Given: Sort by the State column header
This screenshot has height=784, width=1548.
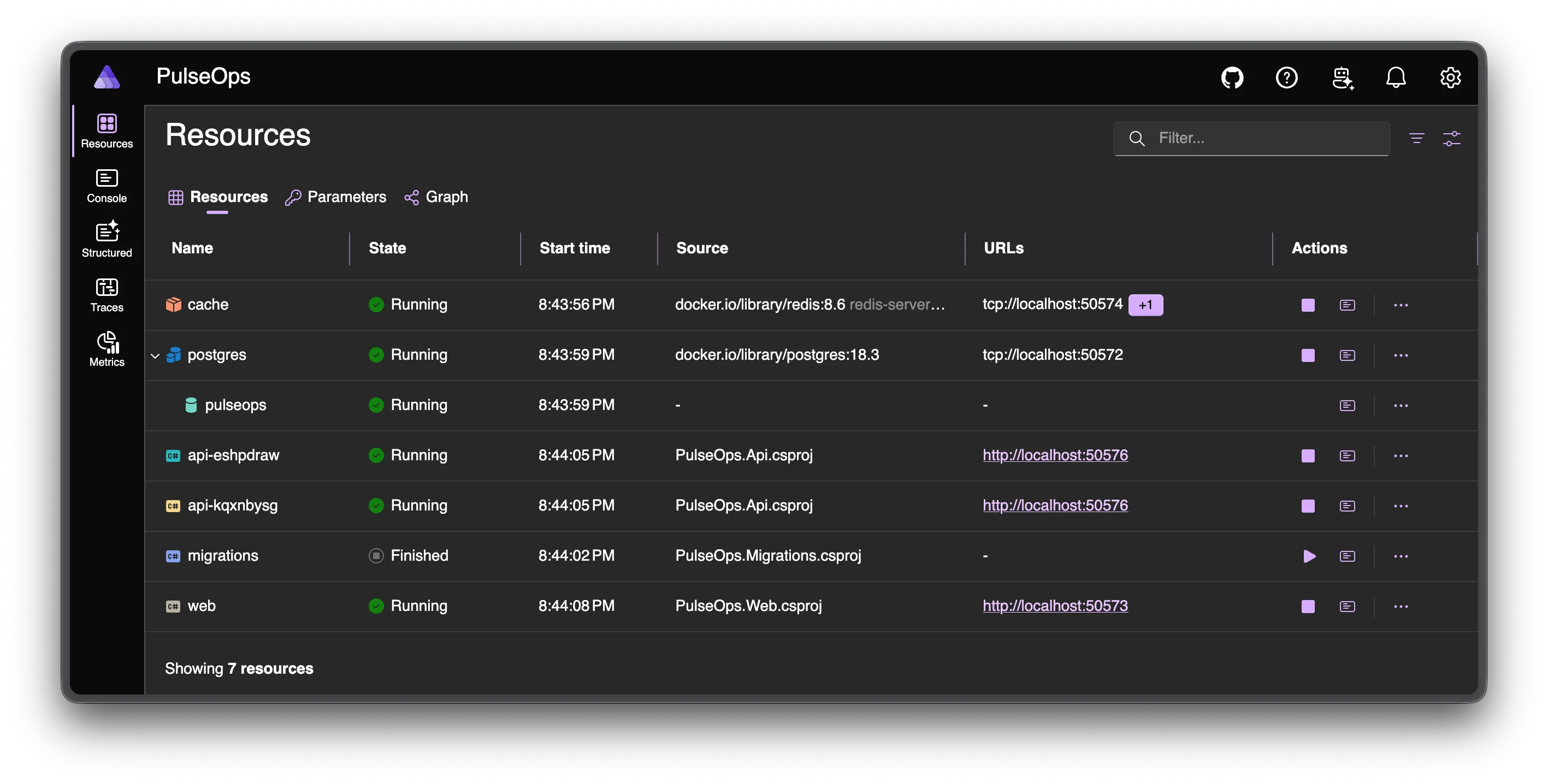Looking at the screenshot, I should point(387,248).
